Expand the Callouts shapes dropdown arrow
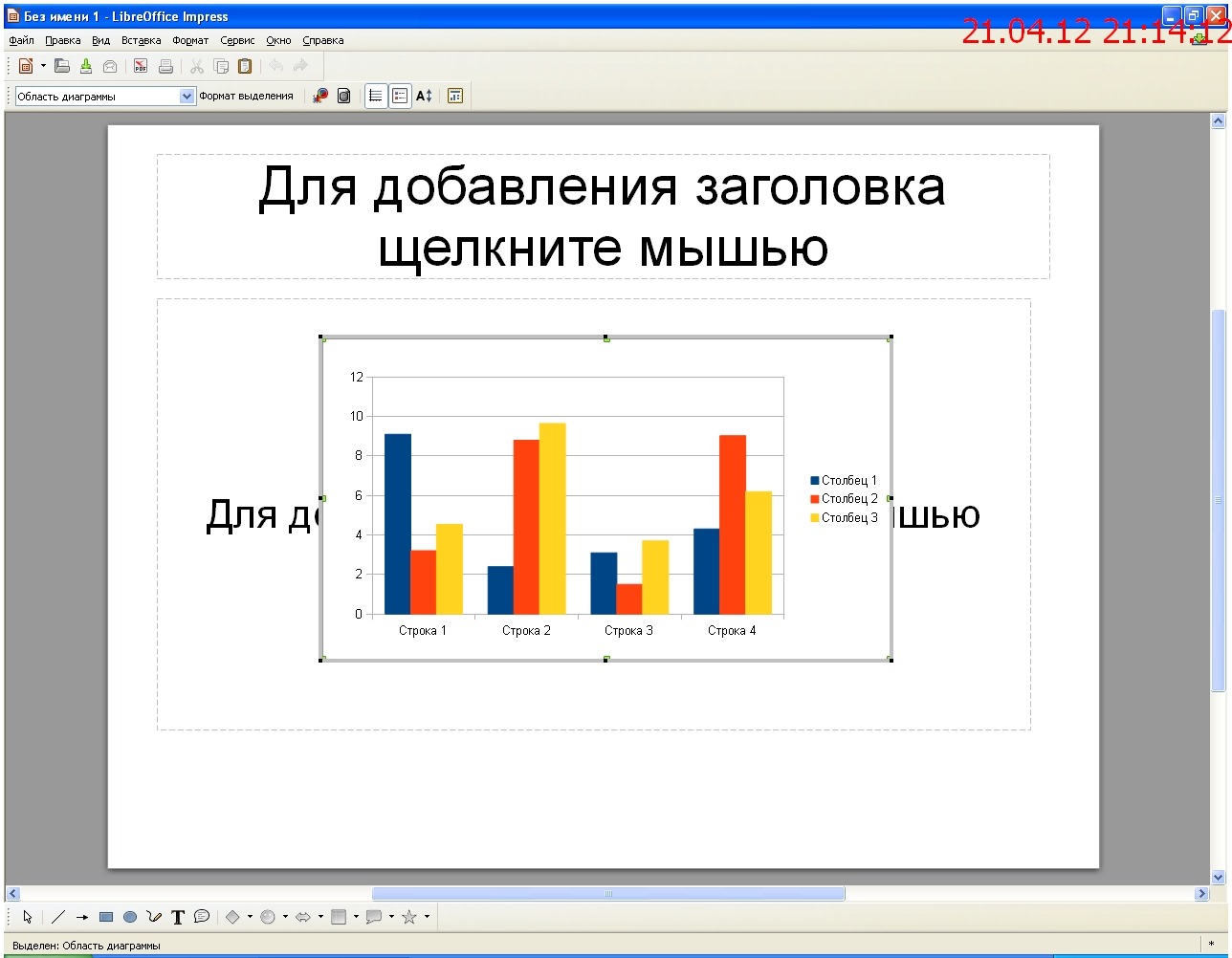The width and height of the screenshot is (1232, 958). [391, 917]
